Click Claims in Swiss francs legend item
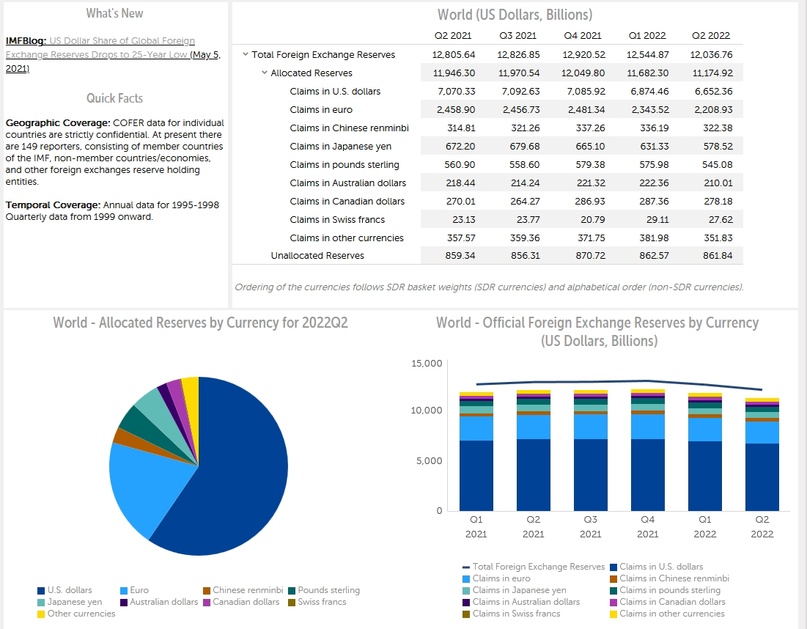 464,614
